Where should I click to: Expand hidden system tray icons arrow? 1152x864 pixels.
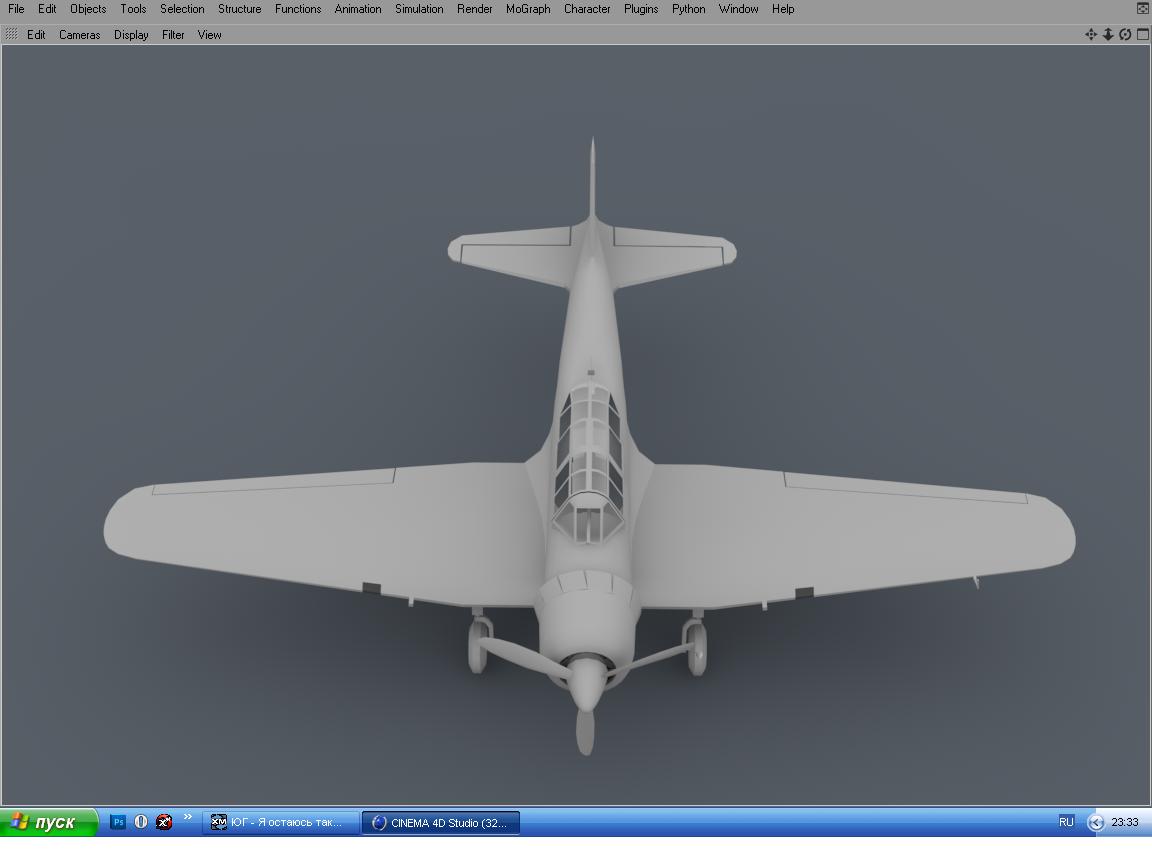tap(1096, 822)
